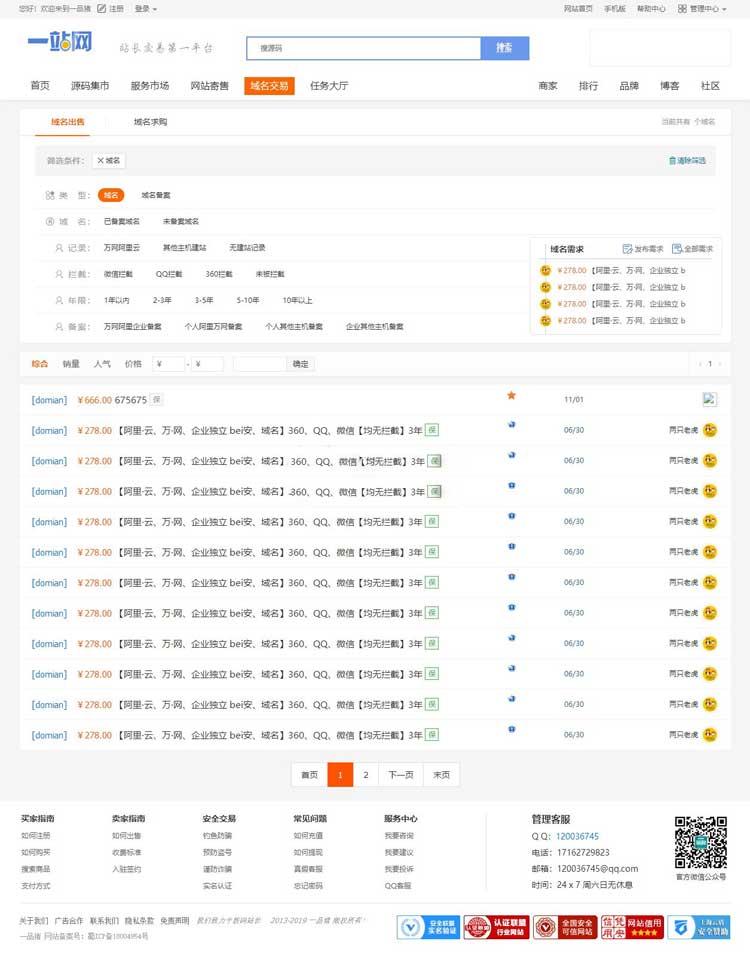The image size is (750, 953).
Task: Click the 安全联盟 实名验证 badge in footer
Action: (428, 927)
